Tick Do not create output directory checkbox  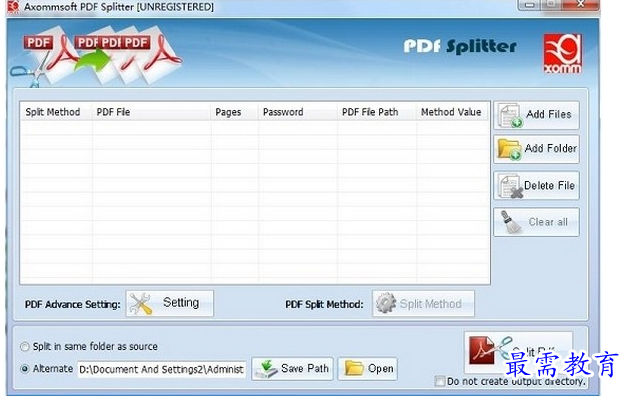click(439, 381)
